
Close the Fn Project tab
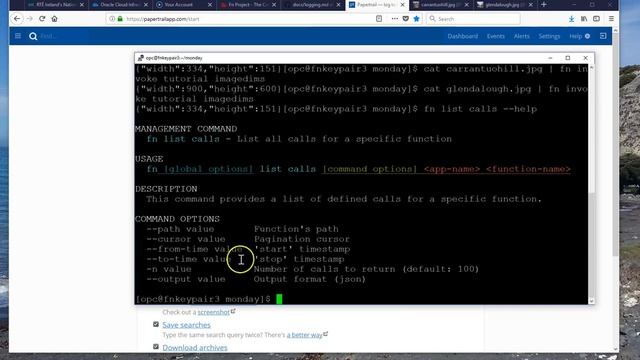274,5
